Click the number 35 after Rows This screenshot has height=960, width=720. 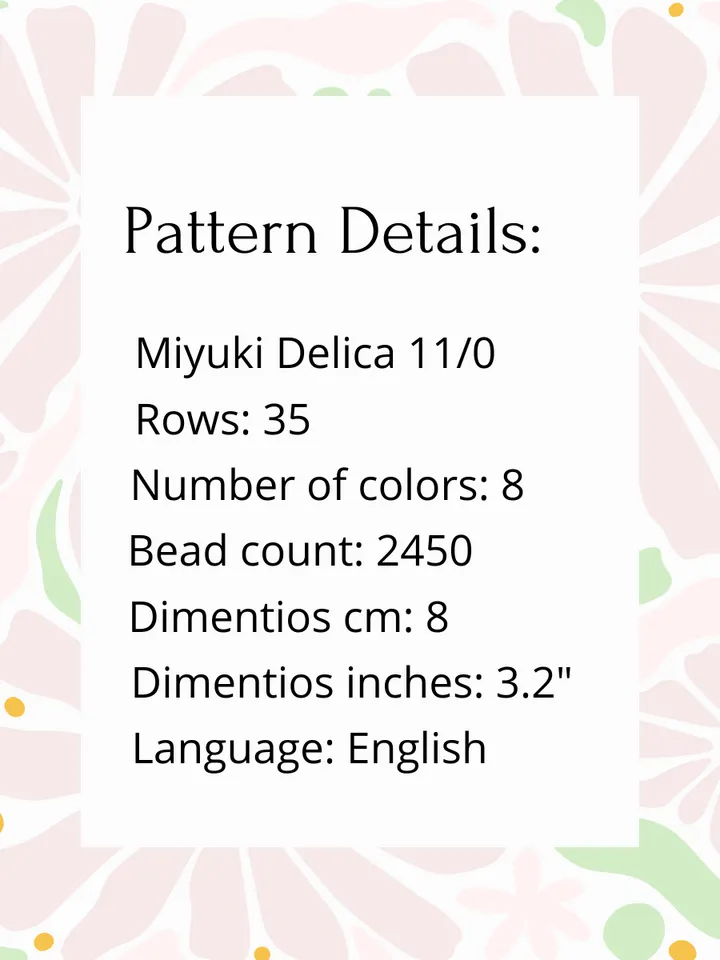click(287, 419)
